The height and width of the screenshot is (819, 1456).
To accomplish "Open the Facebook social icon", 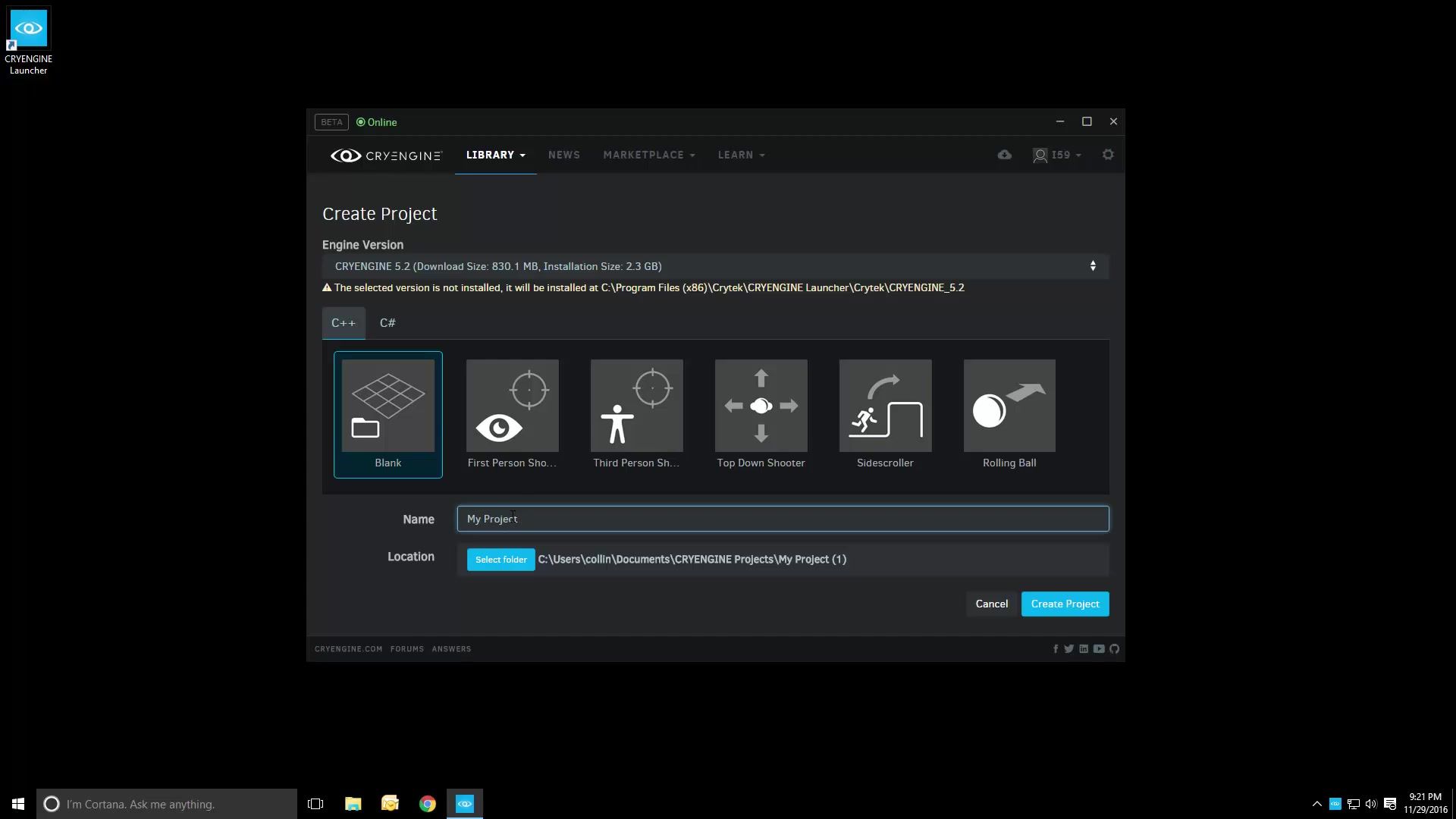I will coord(1056,649).
